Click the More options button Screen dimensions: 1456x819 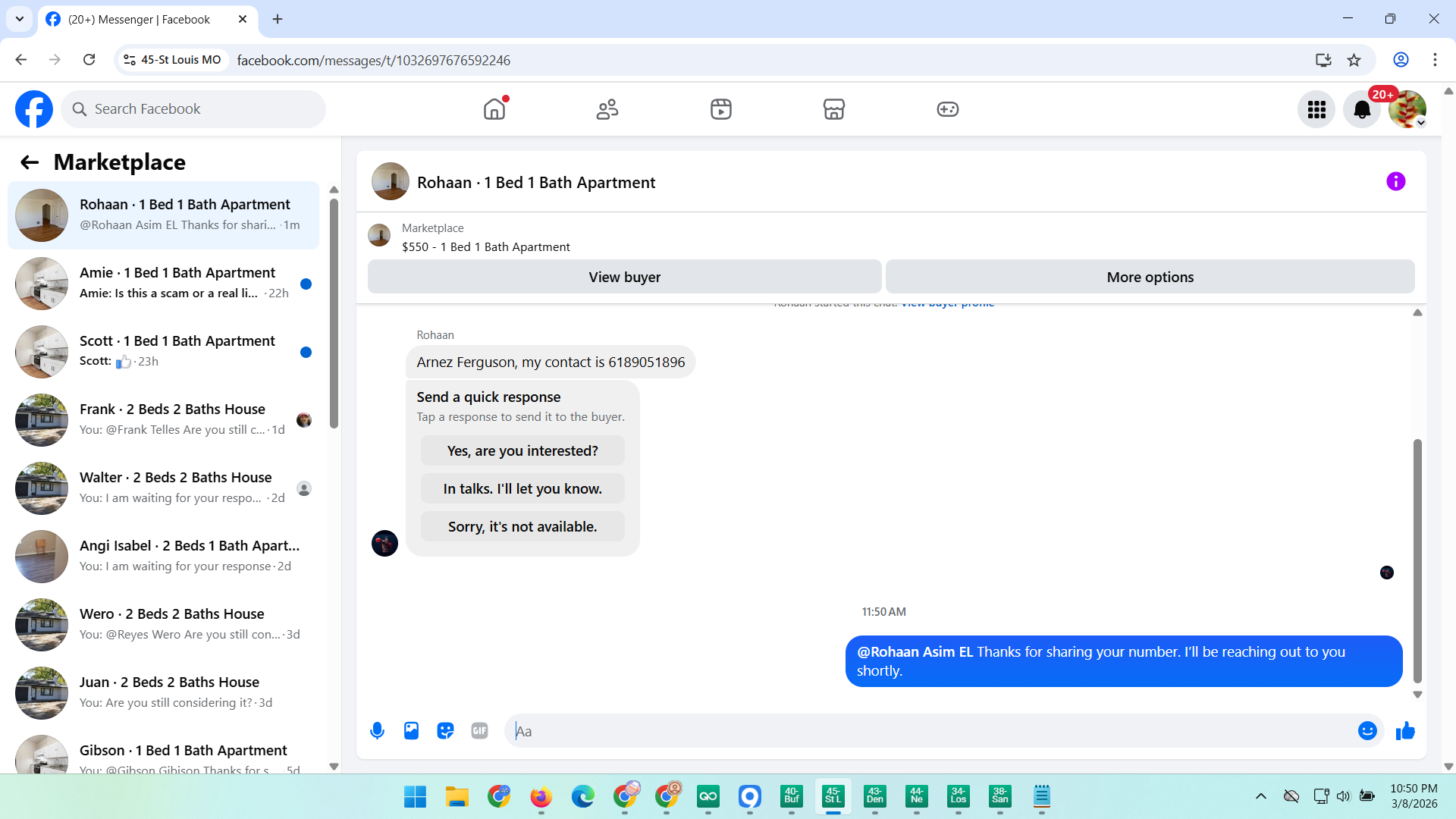1150,278
